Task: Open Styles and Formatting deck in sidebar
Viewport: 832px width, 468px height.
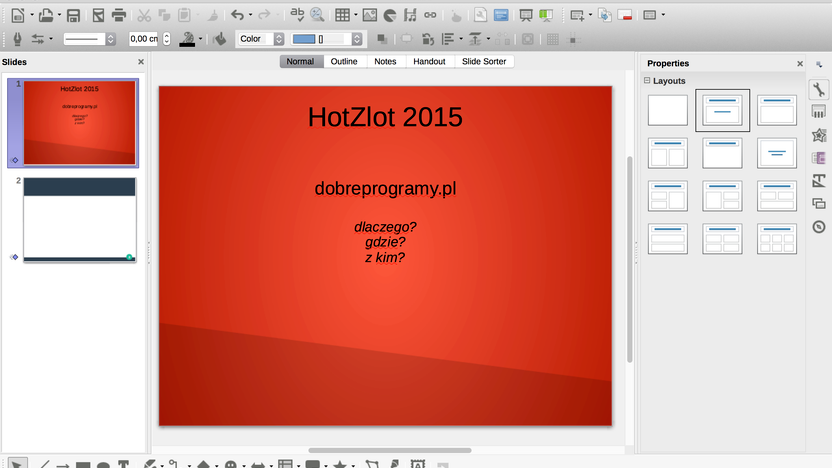Action: 819,181
